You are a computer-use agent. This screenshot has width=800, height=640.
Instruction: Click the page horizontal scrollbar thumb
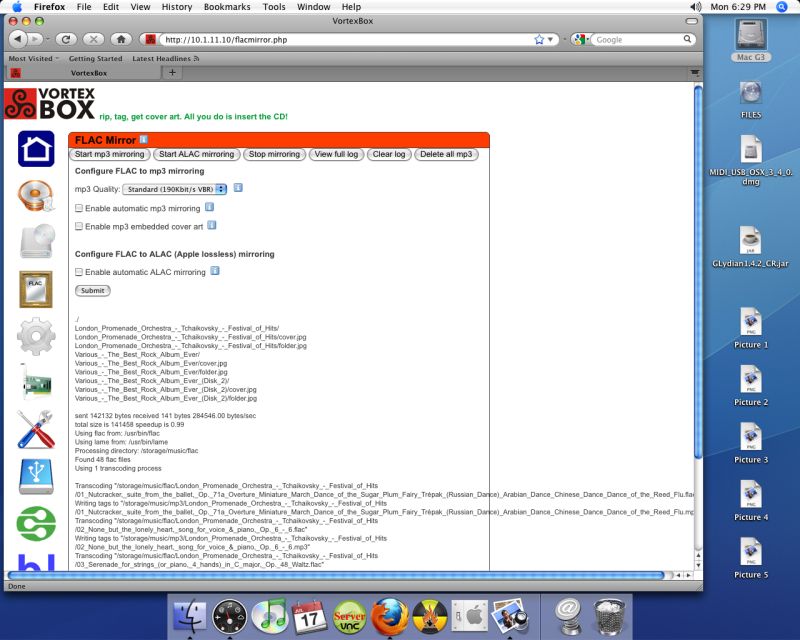[336, 575]
